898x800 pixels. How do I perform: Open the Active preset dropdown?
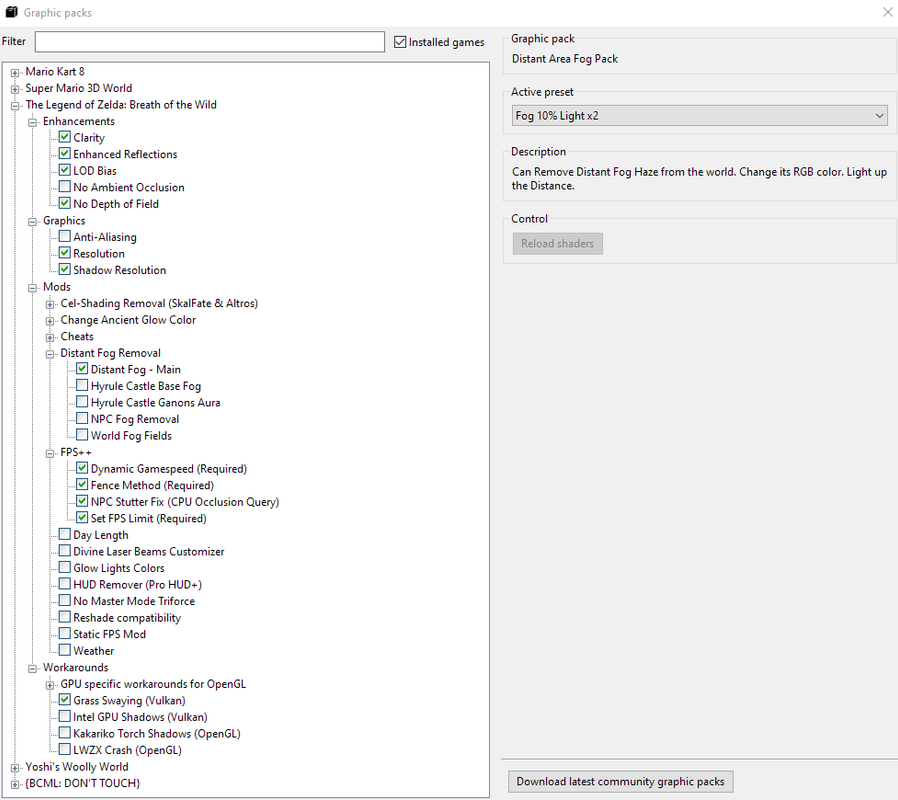coord(699,116)
